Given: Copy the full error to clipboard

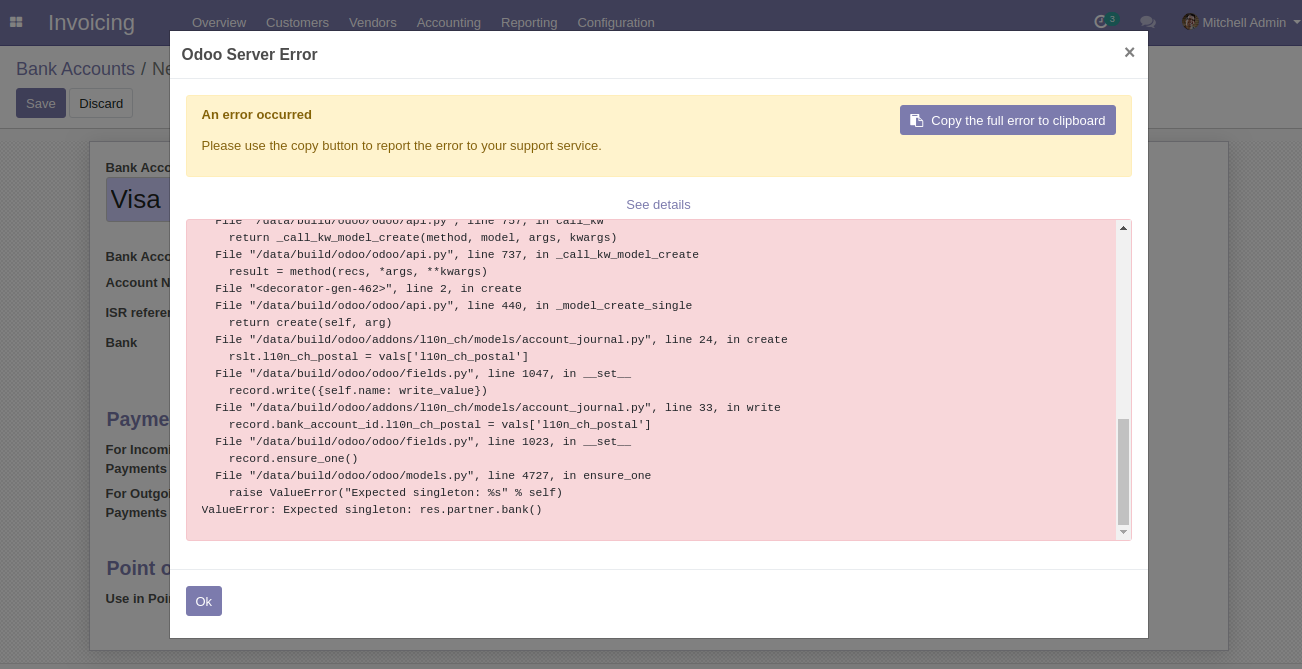Looking at the screenshot, I should (1007, 120).
